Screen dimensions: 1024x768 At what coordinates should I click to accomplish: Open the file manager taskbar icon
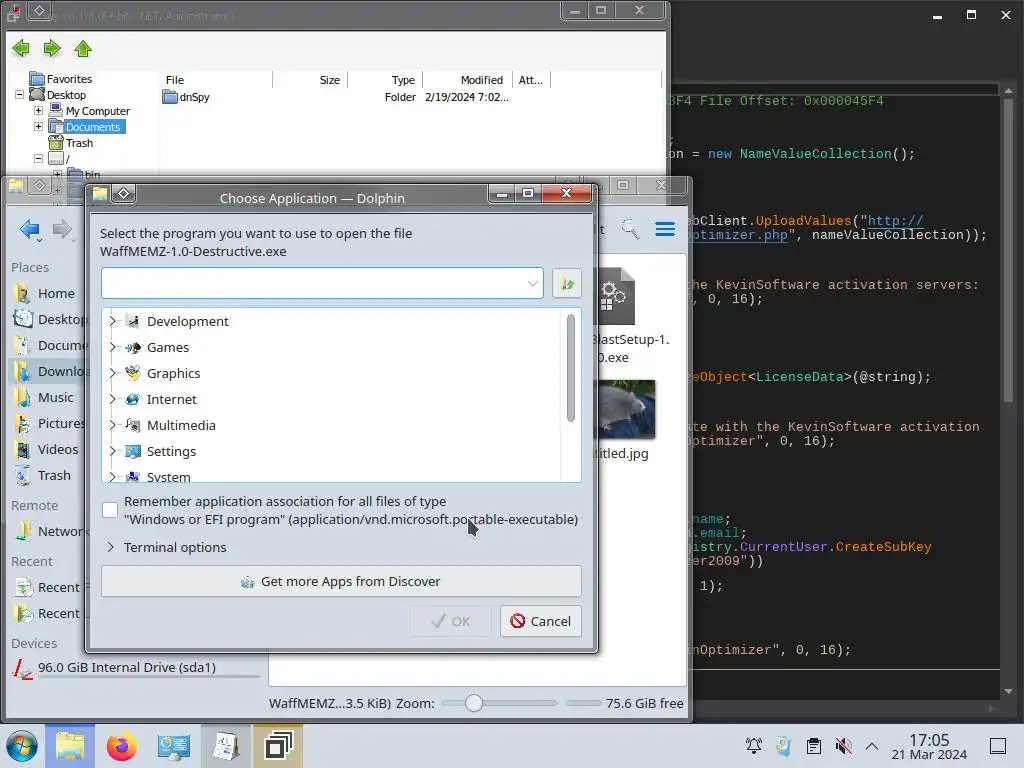click(x=70, y=746)
